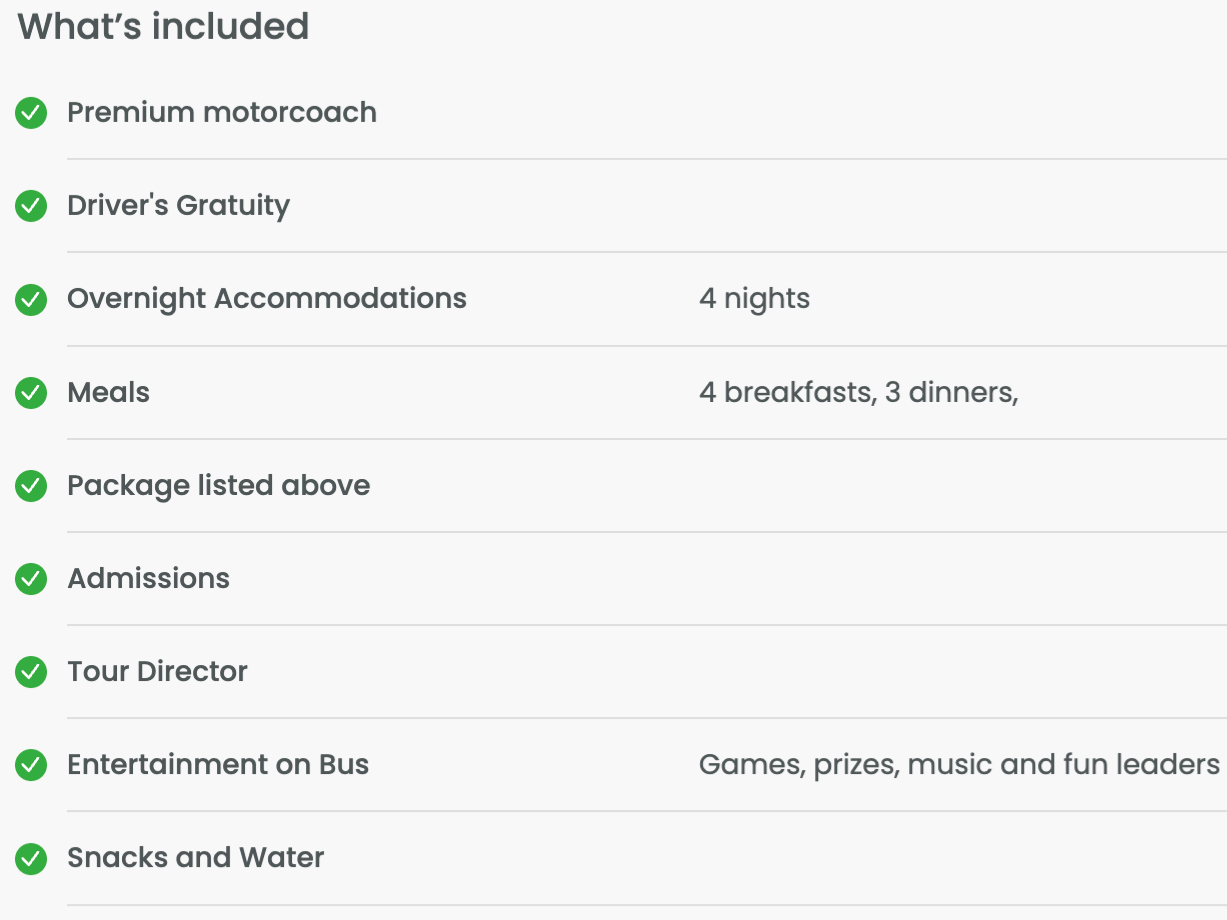This screenshot has height=920, width=1227.
Task: Click the "What's included" heading
Action: pyautogui.click(x=163, y=26)
